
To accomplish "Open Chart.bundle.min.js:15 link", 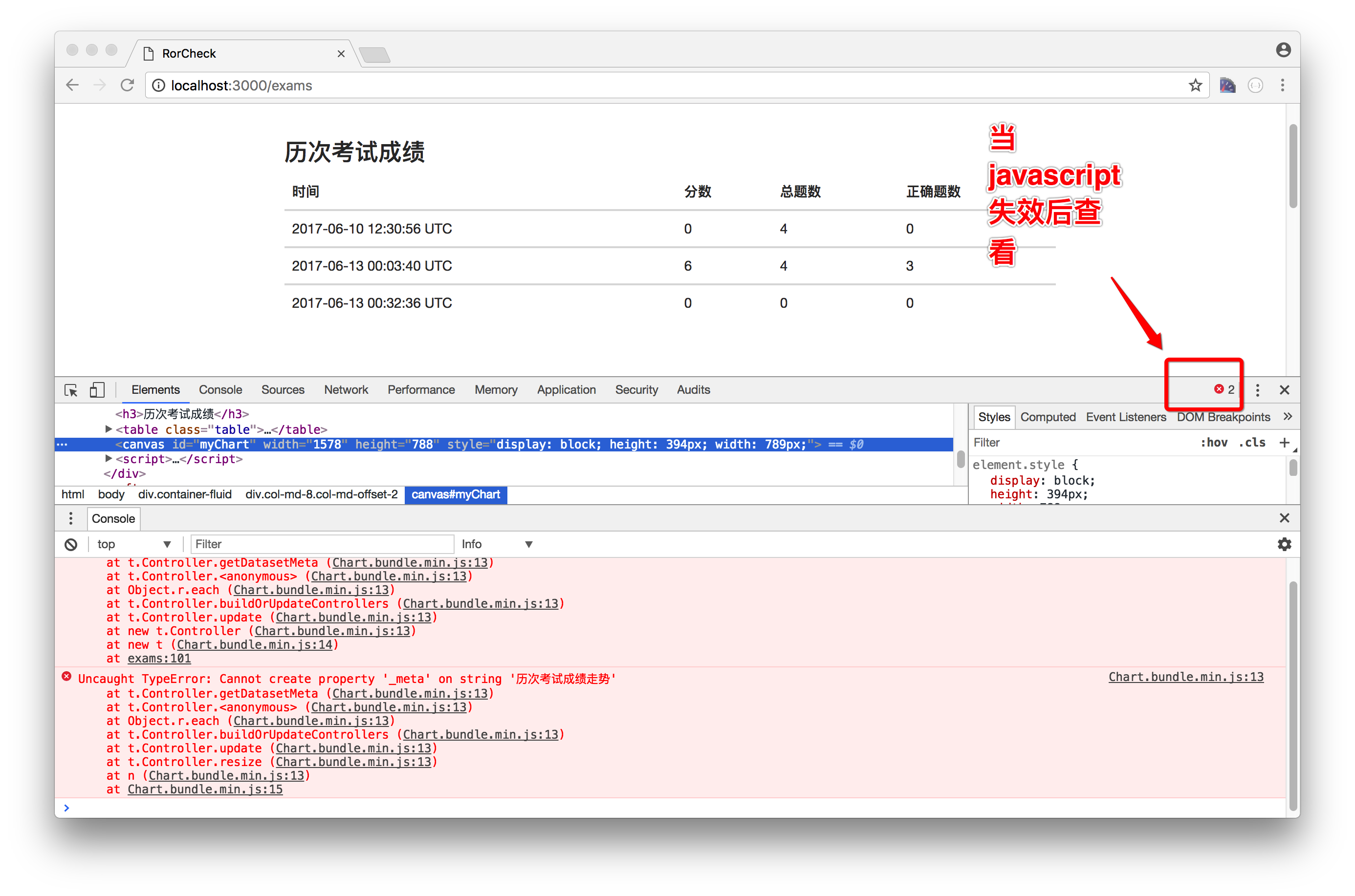I will click(x=205, y=789).
